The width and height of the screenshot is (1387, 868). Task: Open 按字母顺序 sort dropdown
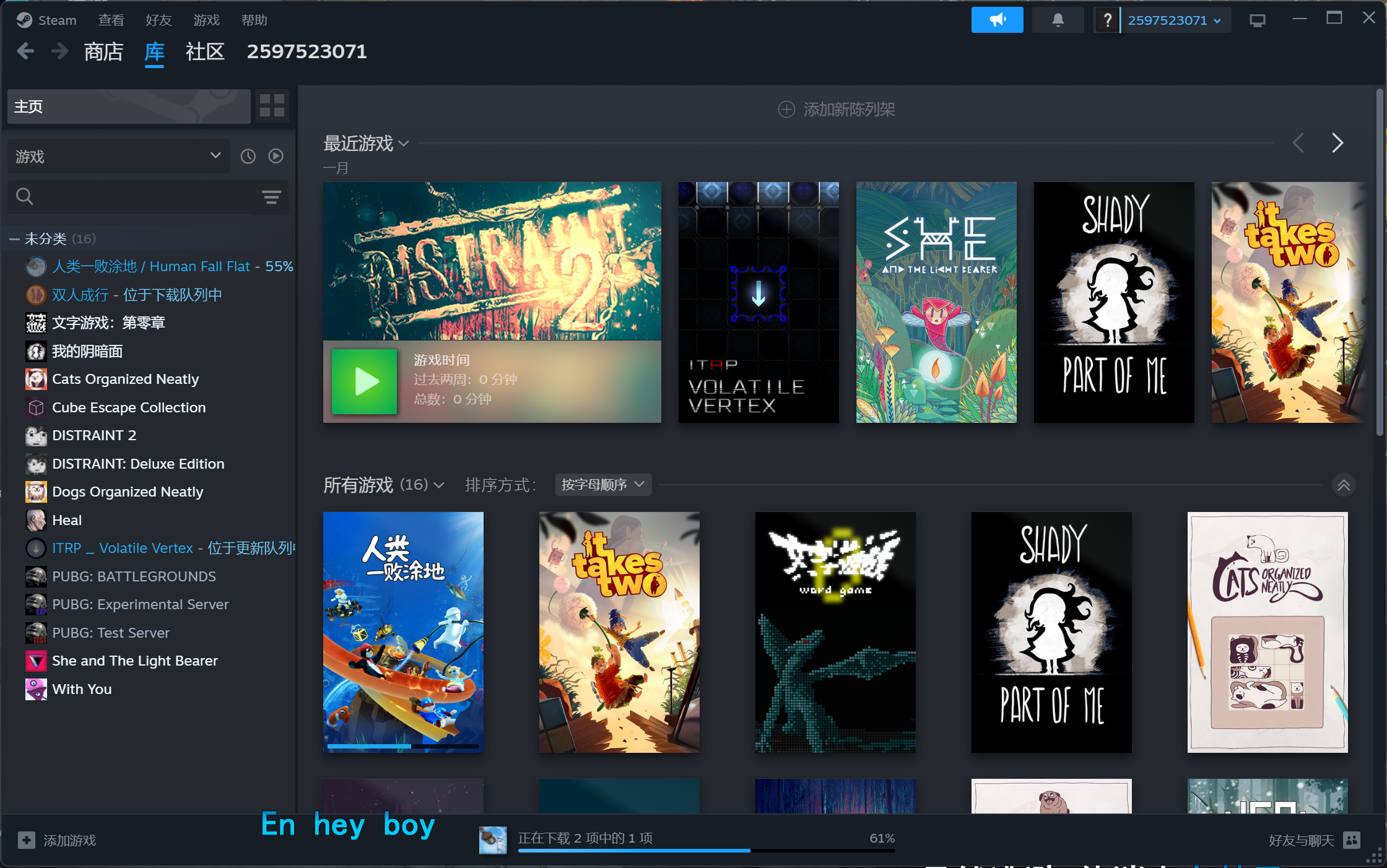602,485
